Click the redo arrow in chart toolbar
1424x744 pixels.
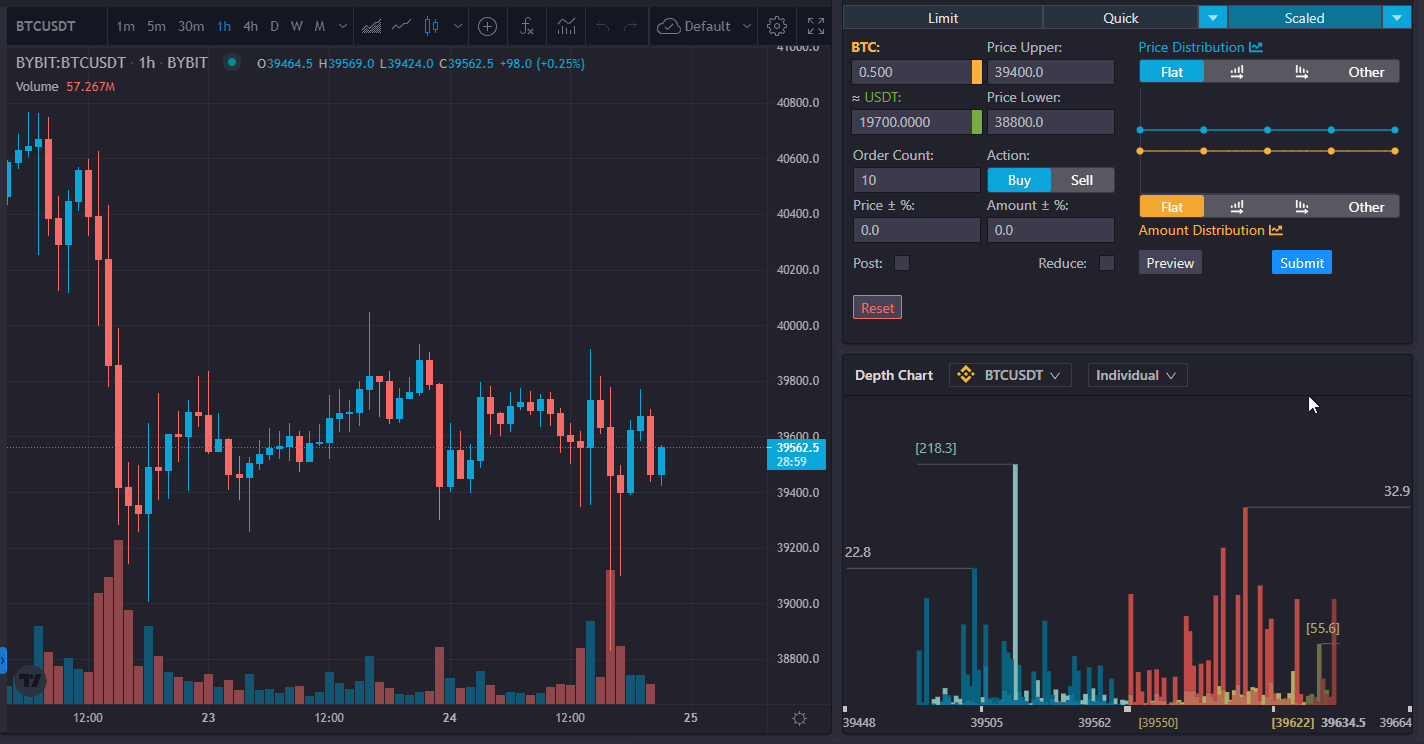click(x=630, y=26)
